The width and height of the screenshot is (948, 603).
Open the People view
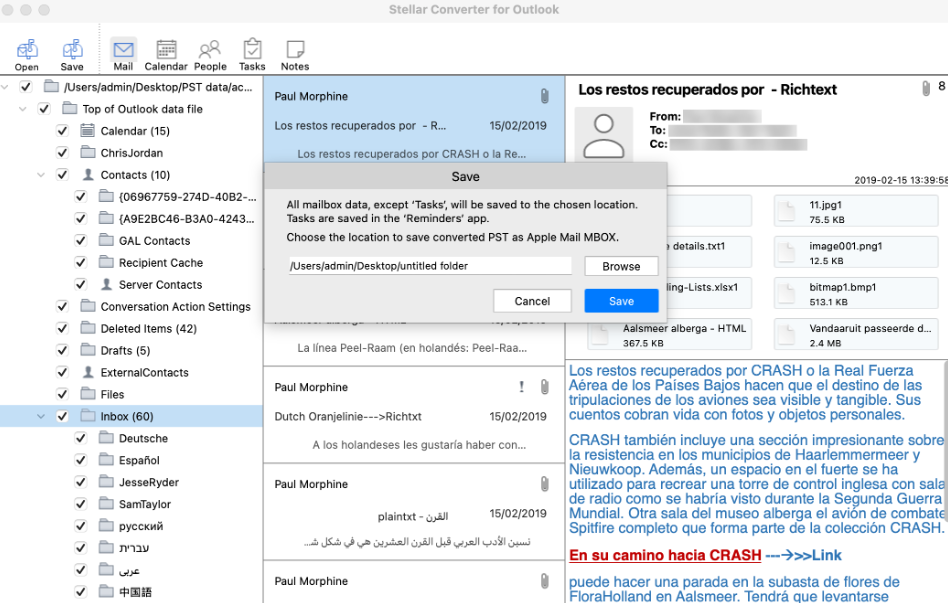pos(210,54)
